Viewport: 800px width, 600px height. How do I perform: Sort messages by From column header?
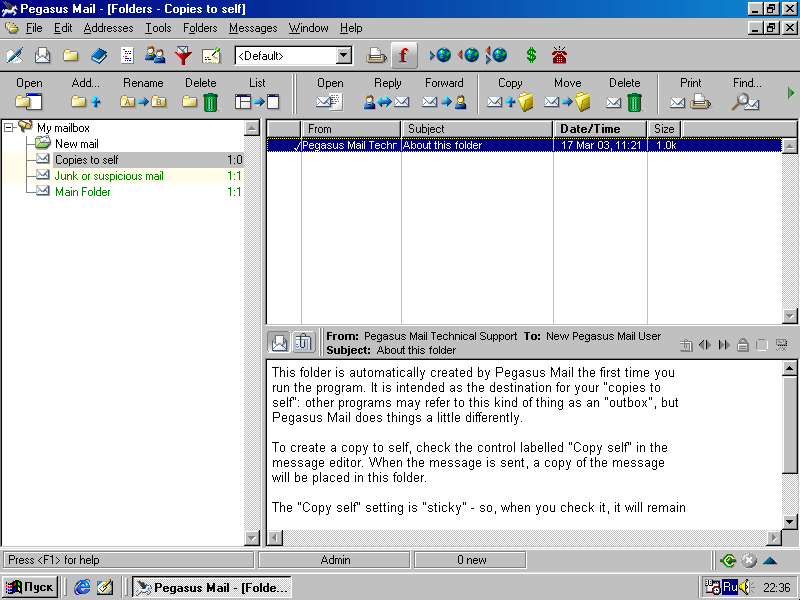point(351,129)
